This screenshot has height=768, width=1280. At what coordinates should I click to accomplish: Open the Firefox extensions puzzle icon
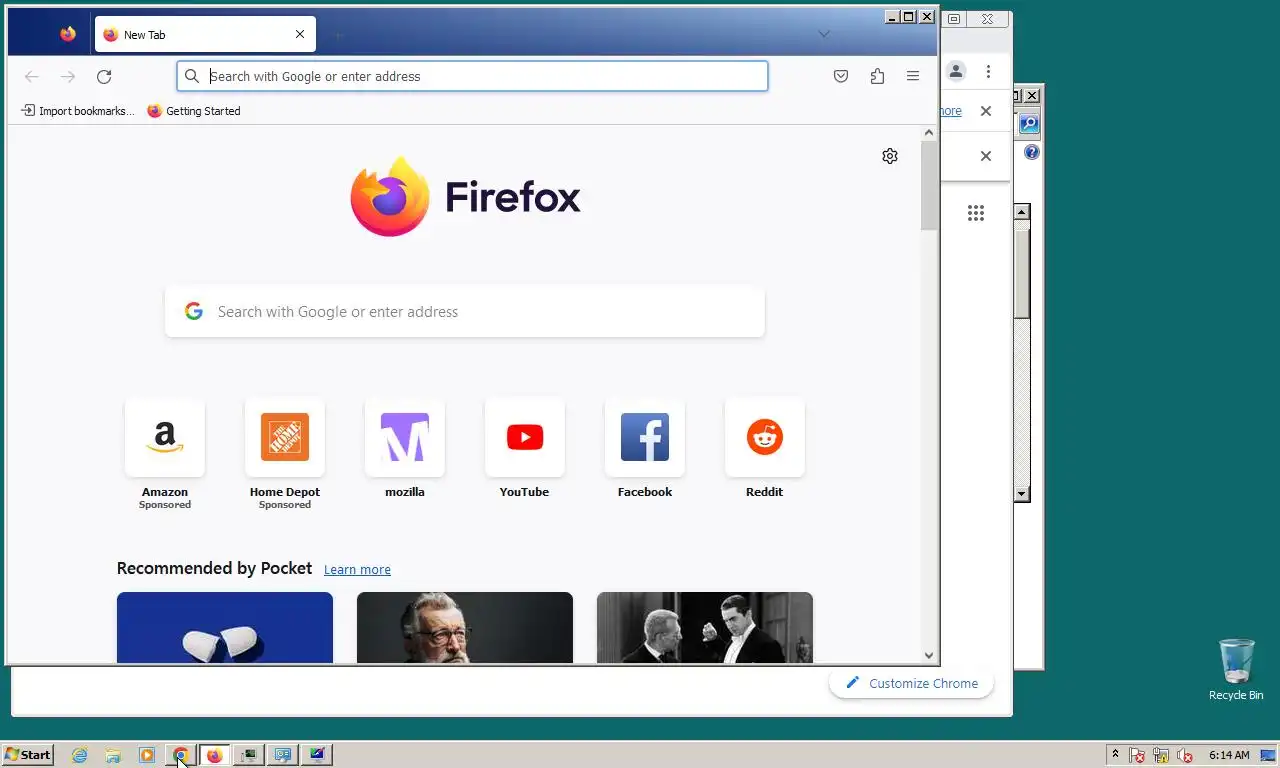tap(877, 77)
